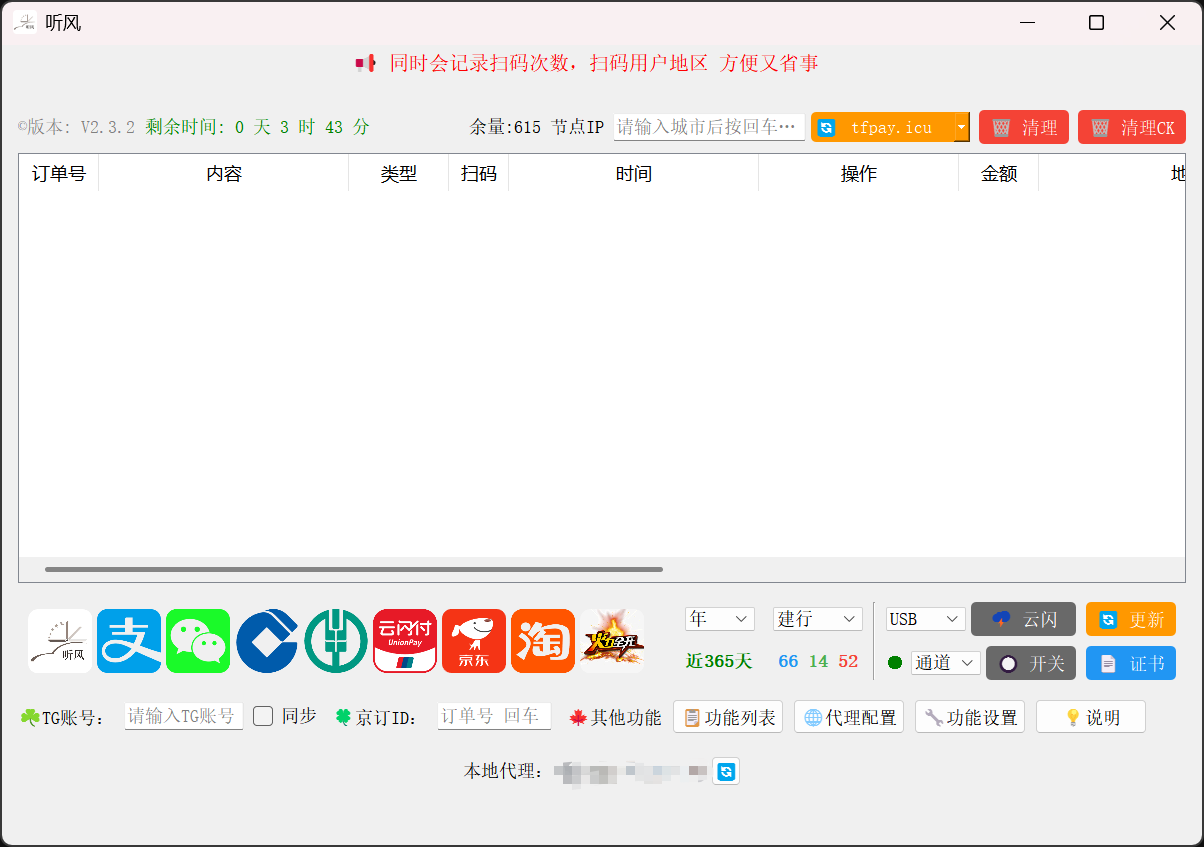Expand the tfpay.icu dropdown arrow

click(961, 127)
